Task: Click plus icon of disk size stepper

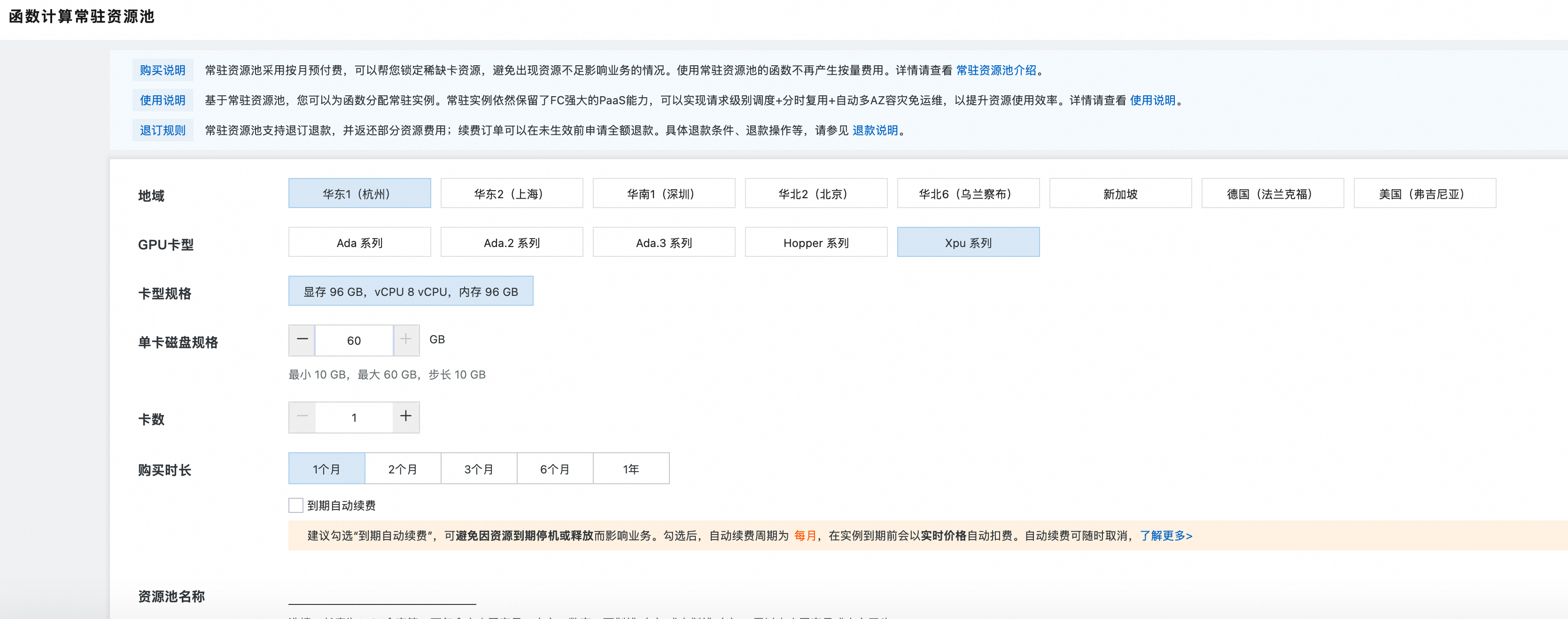Action: 406,340
